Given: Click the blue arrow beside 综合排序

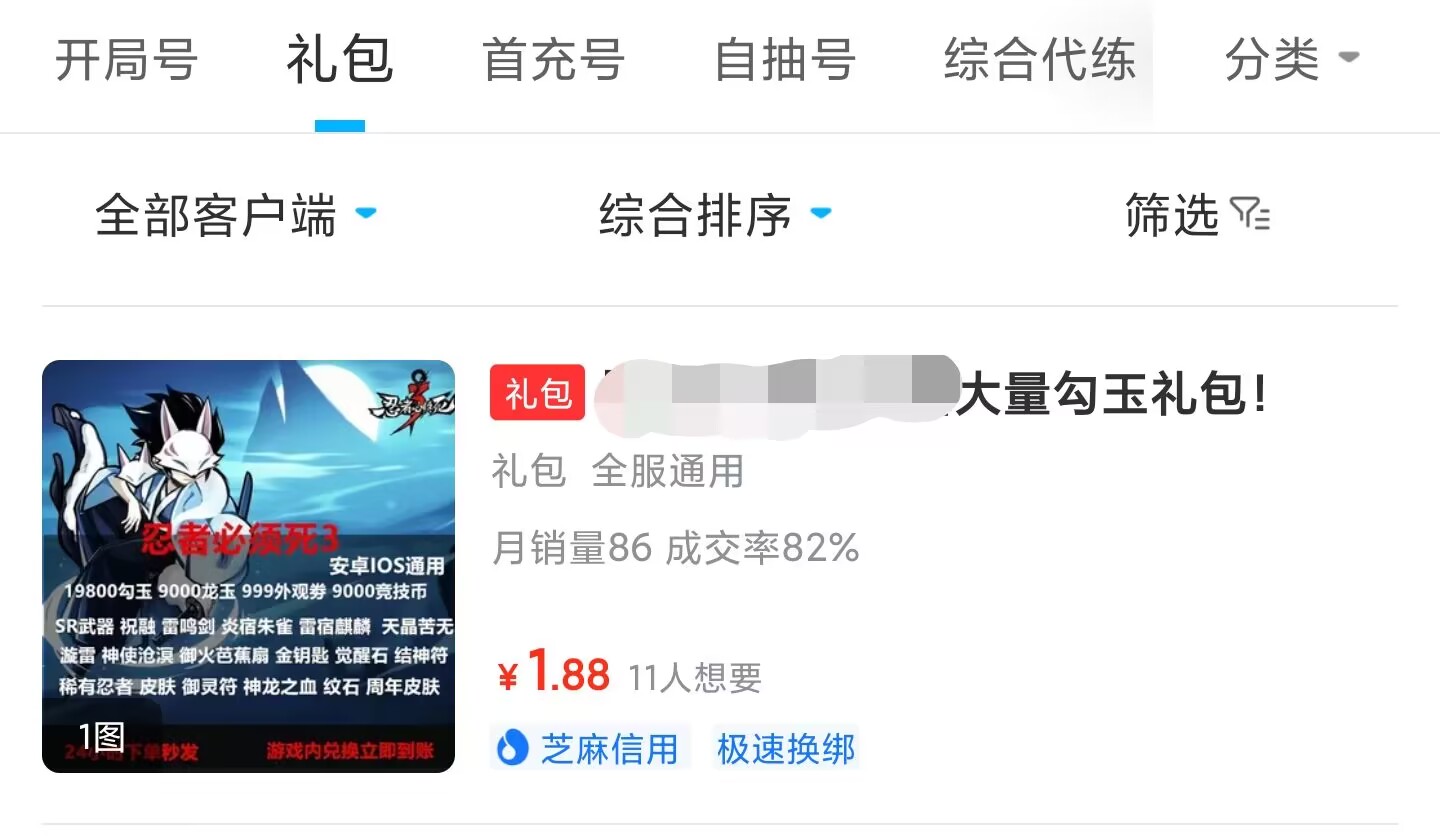Looking at the screenshot, I should [821, 212].
